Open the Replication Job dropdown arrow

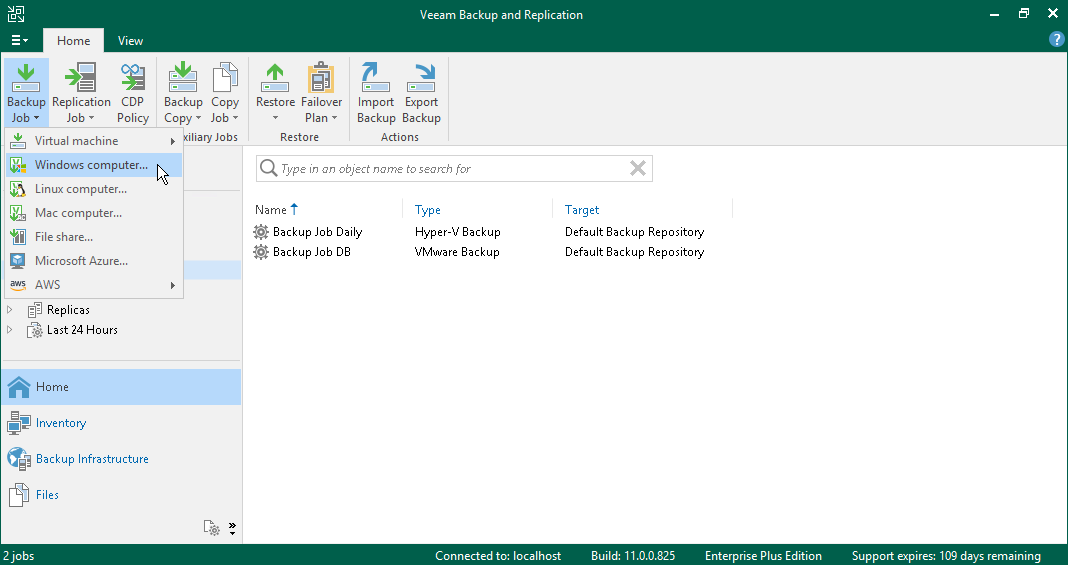(91, 118)
